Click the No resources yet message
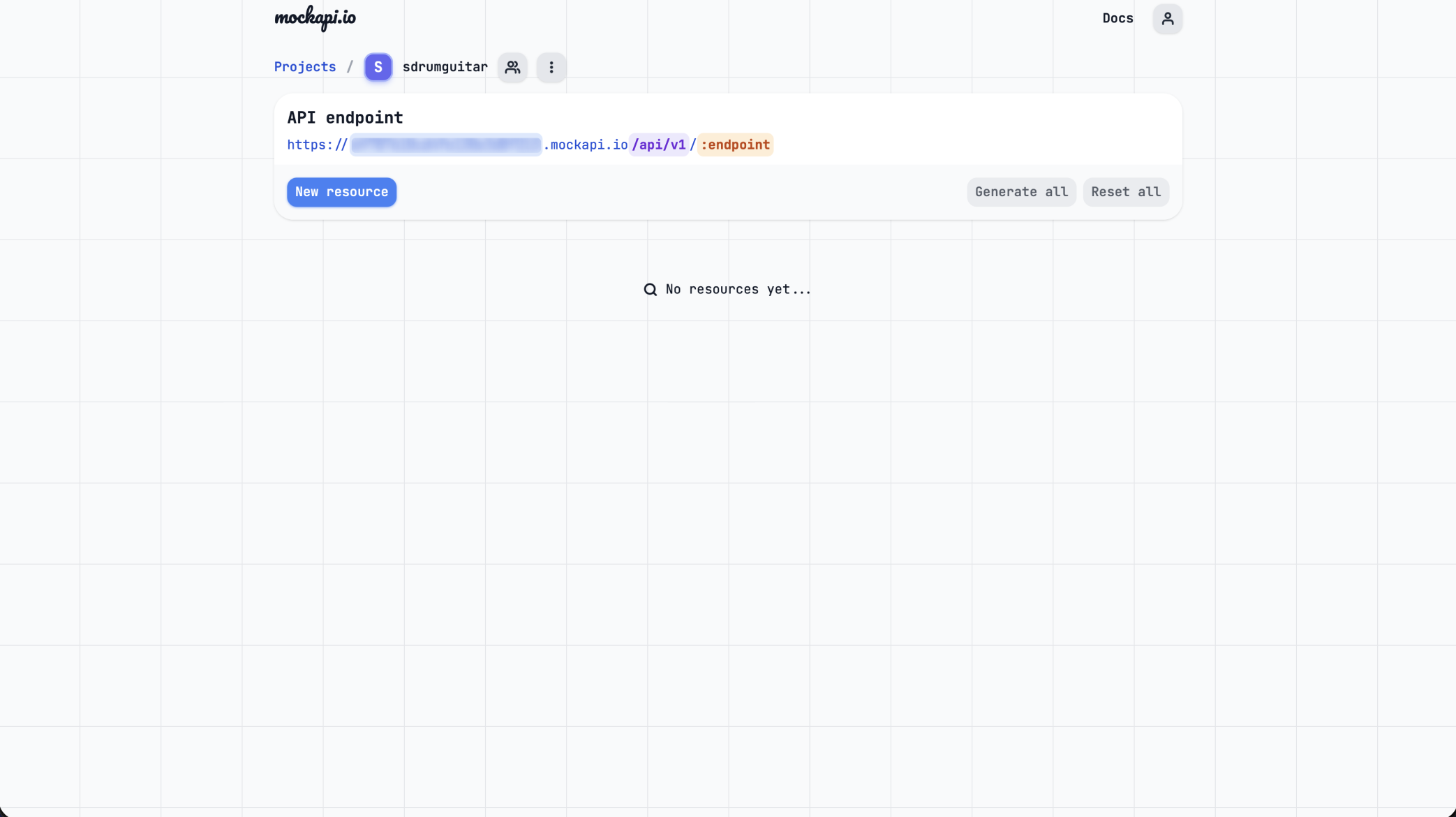1456x817 pixels. point(738,289)
